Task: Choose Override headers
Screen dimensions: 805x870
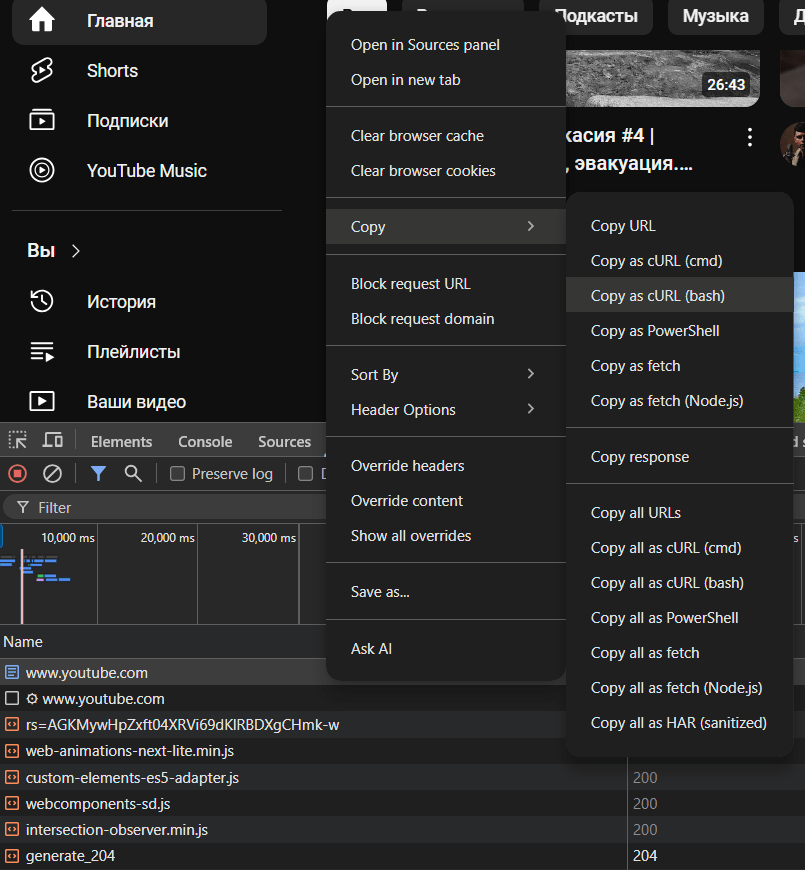Action: [446, 466]
